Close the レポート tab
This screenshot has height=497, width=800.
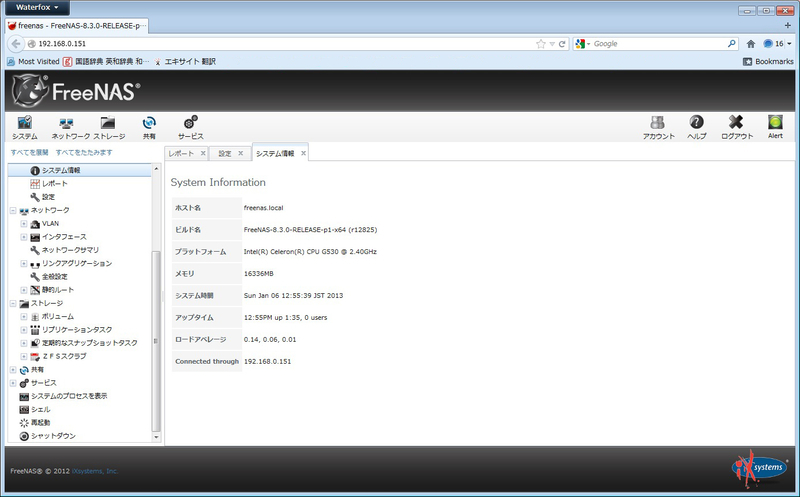tap(203, 153)
